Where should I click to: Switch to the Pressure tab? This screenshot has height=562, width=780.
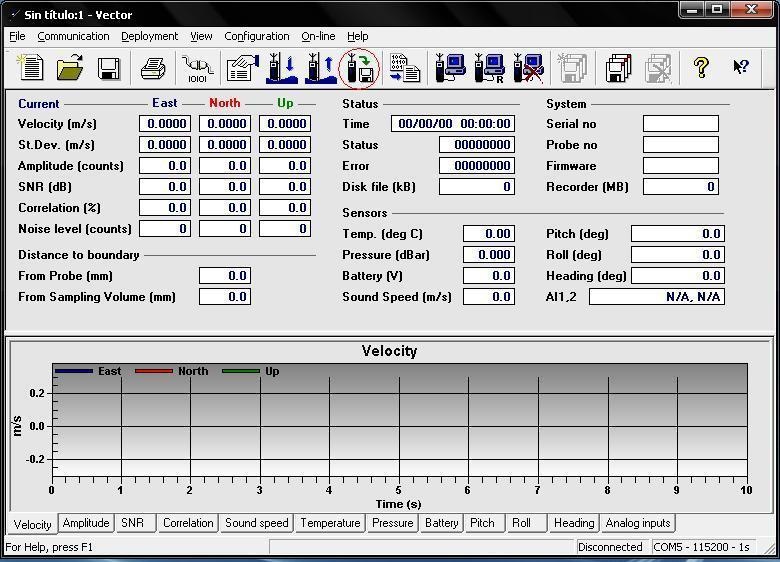click(x=392, y=523)
